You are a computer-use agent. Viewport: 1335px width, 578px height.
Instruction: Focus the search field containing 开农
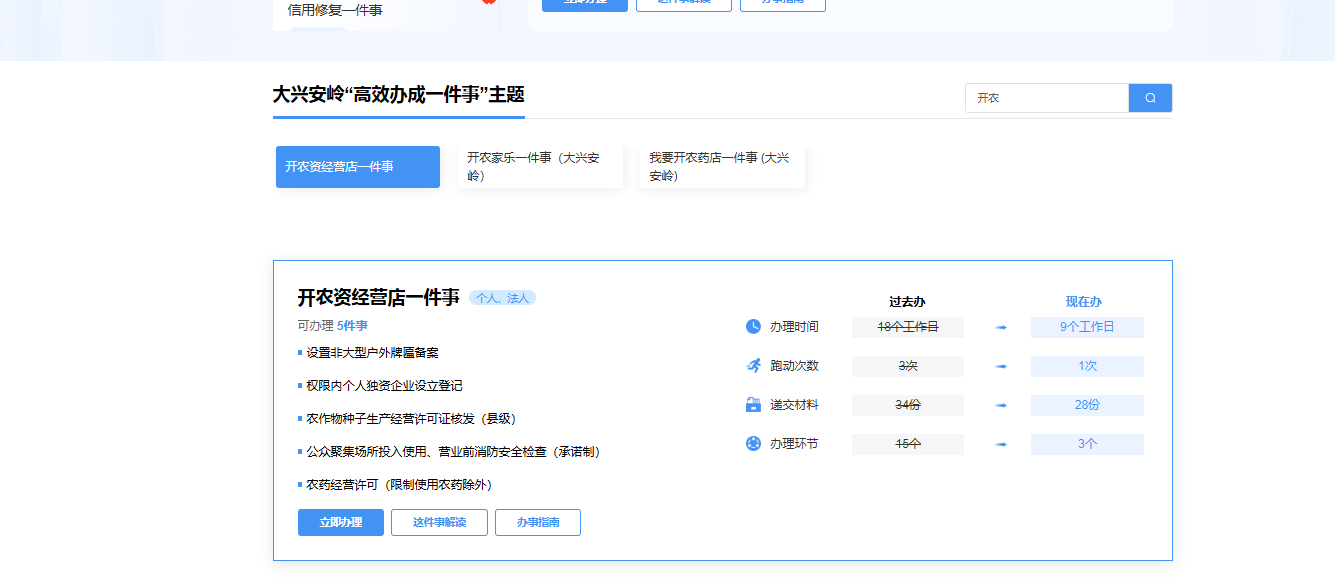pyautogui.click(x=1046, y=98)
